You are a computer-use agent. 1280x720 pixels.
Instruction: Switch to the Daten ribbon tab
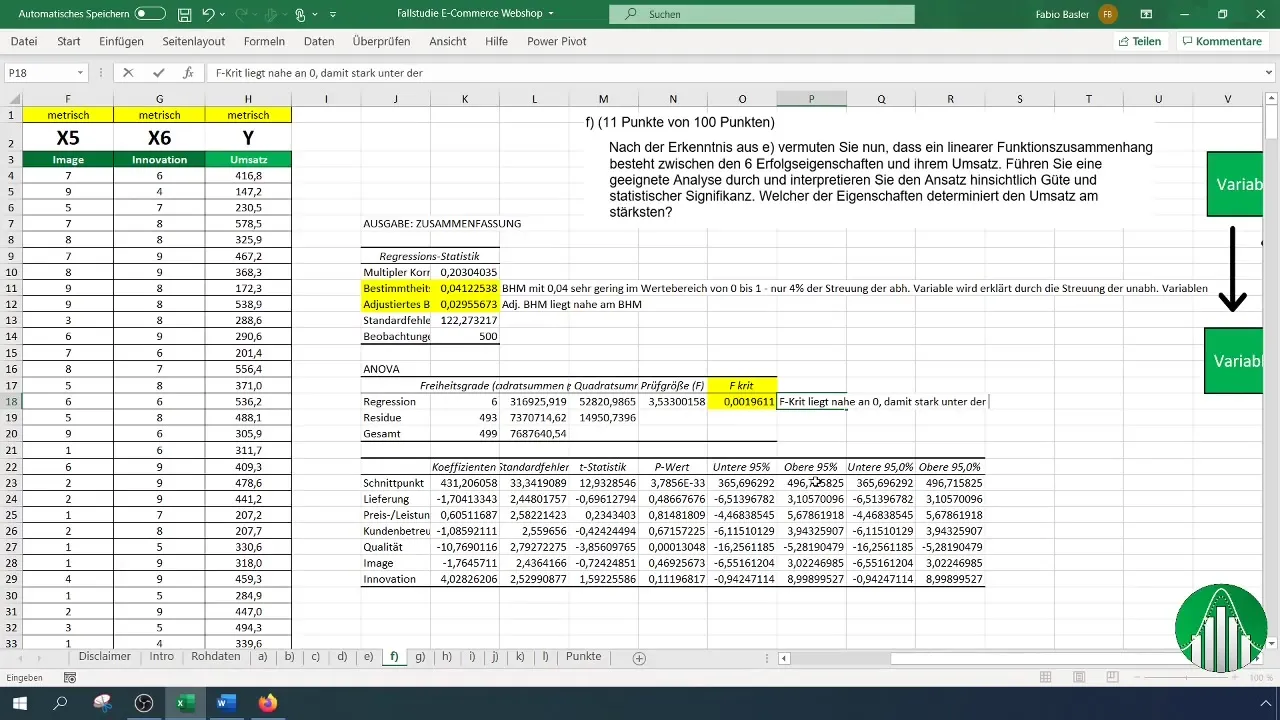click(319, 41)
